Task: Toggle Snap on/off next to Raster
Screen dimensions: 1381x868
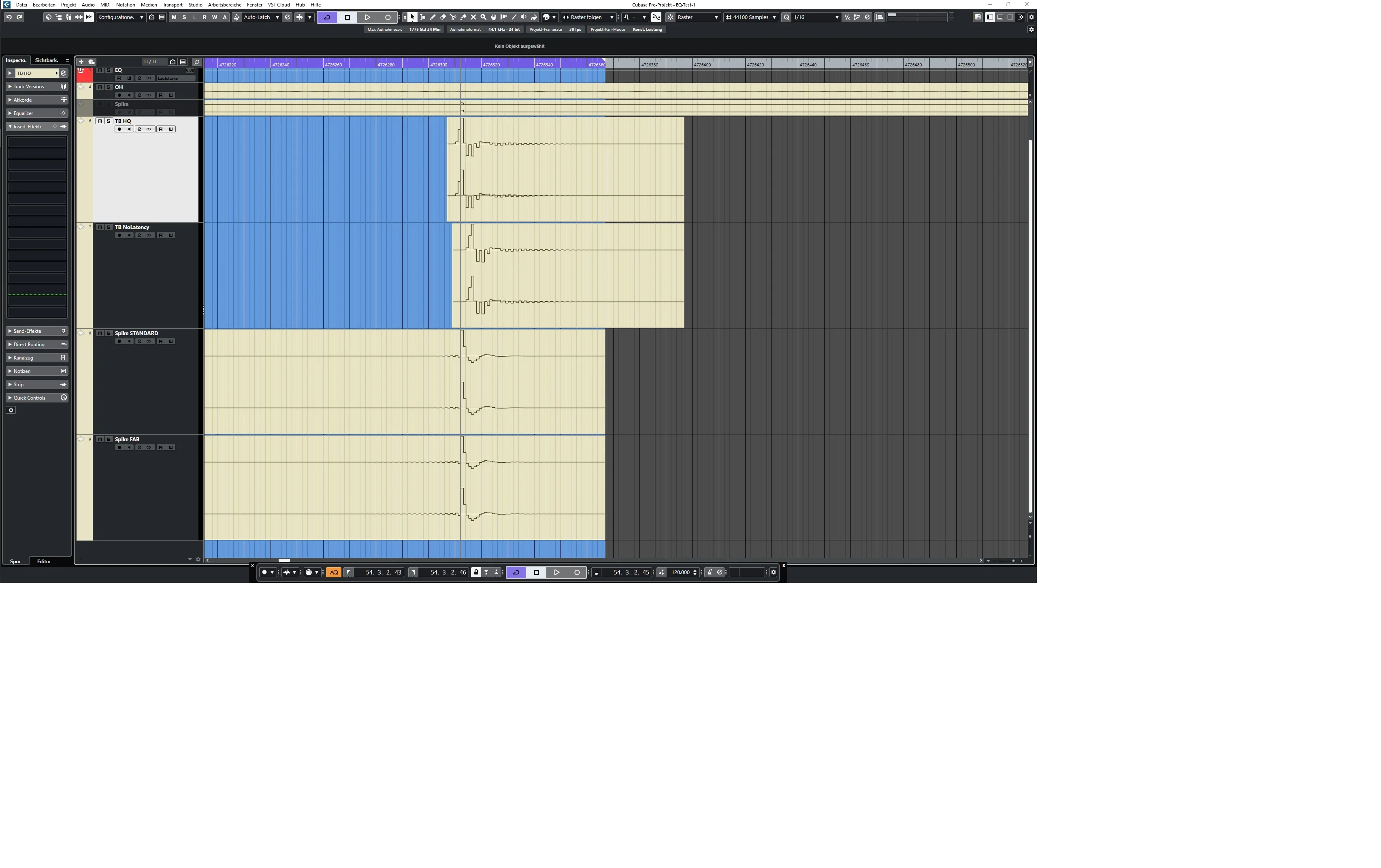Action: click(670, 17)
